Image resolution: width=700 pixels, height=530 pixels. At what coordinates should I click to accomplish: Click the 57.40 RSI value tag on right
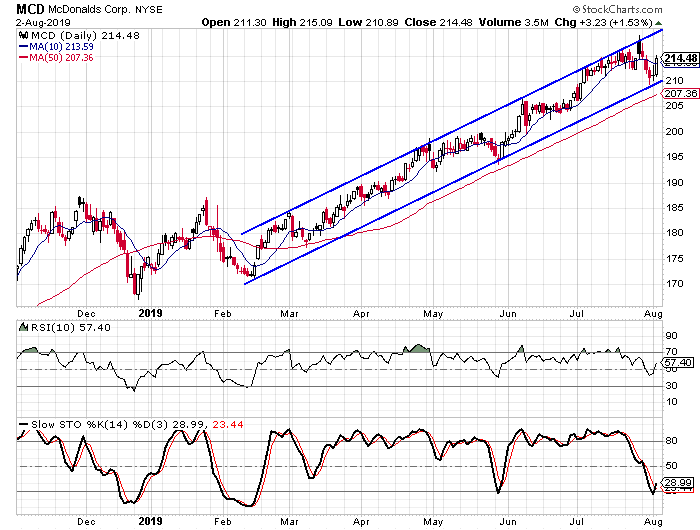[677, 362]
